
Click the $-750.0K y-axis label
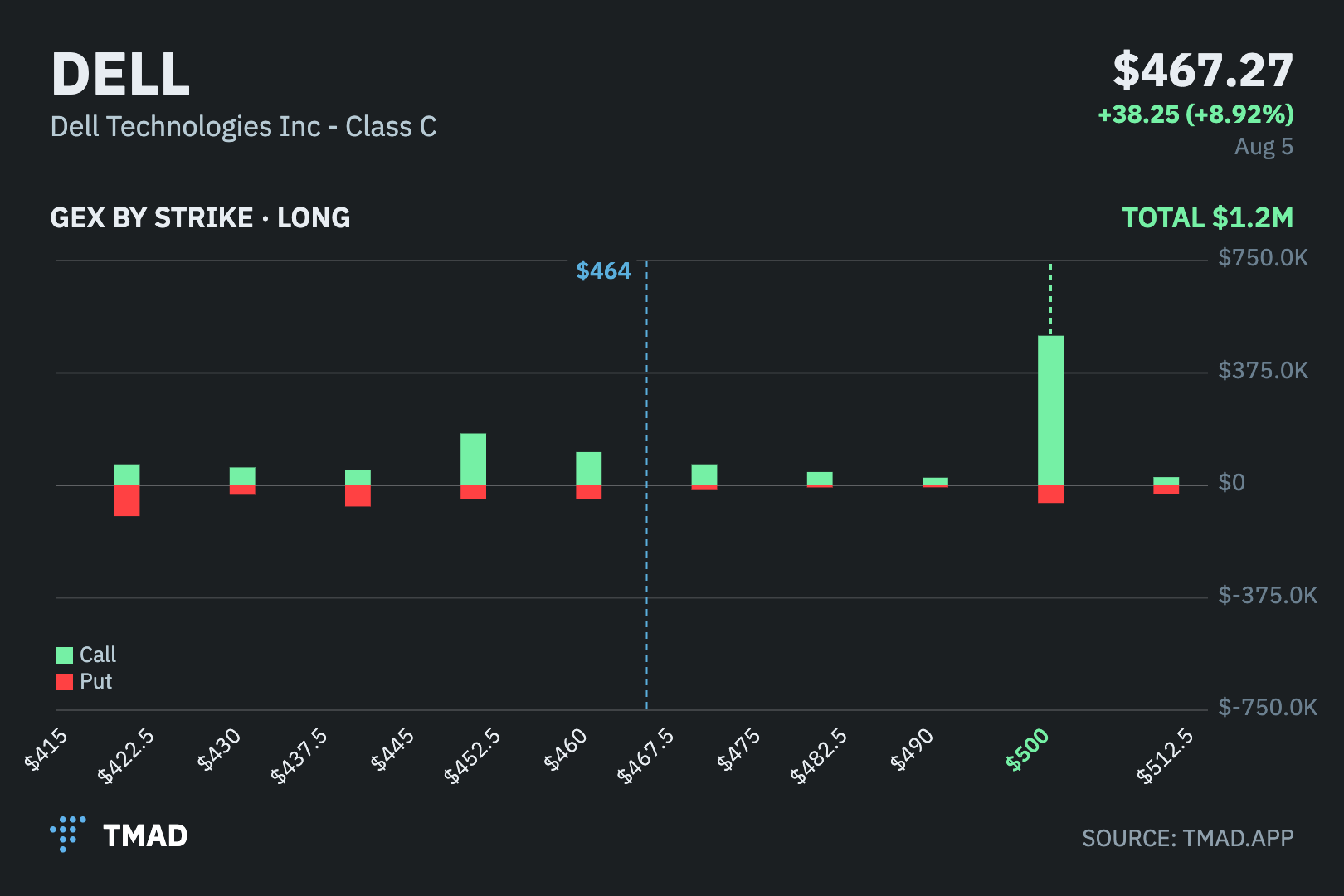coord(1268,708)
